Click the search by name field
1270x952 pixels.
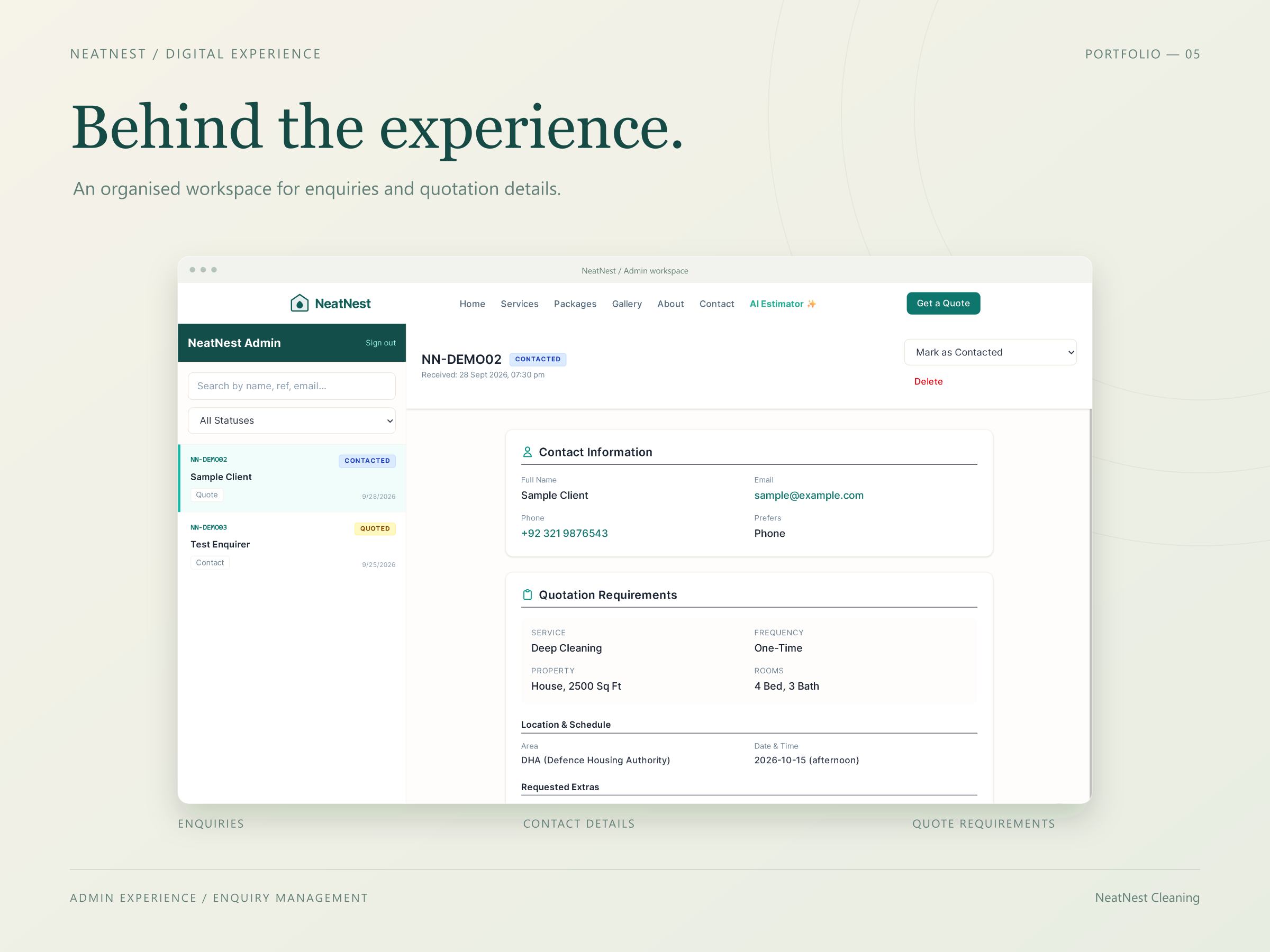(292, 386)
